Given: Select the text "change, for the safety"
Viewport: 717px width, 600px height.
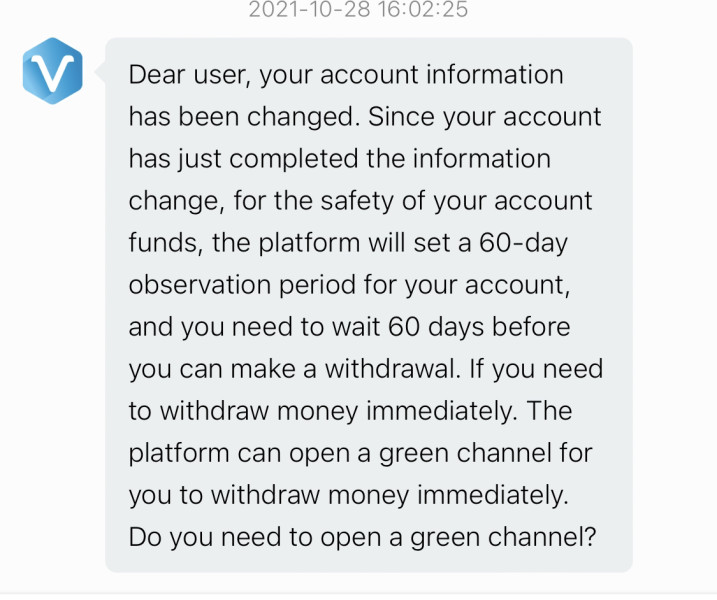Looking at the screenshot, I should pos(261,201).
